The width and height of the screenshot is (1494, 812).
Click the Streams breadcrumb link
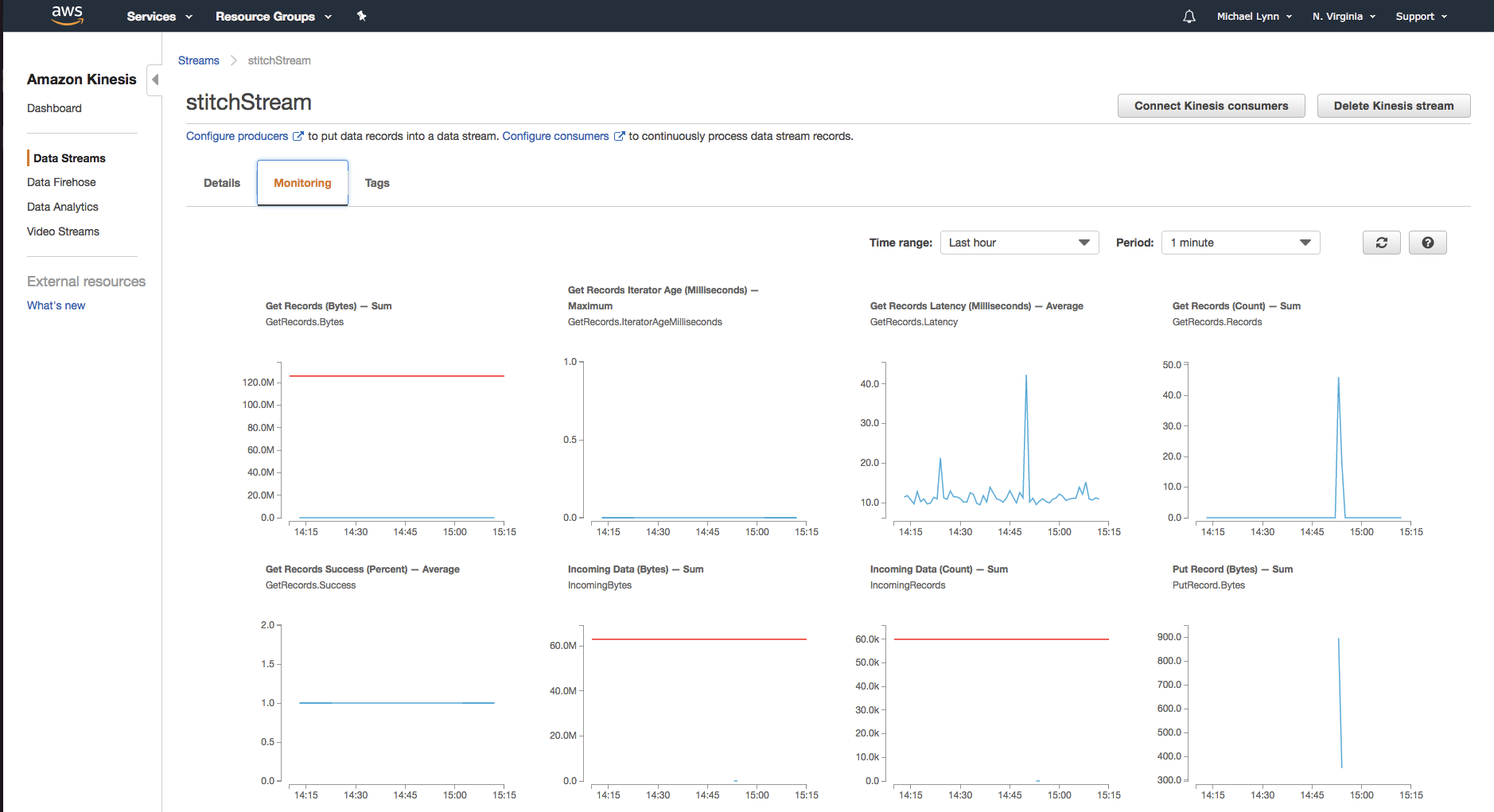(198, 60)
